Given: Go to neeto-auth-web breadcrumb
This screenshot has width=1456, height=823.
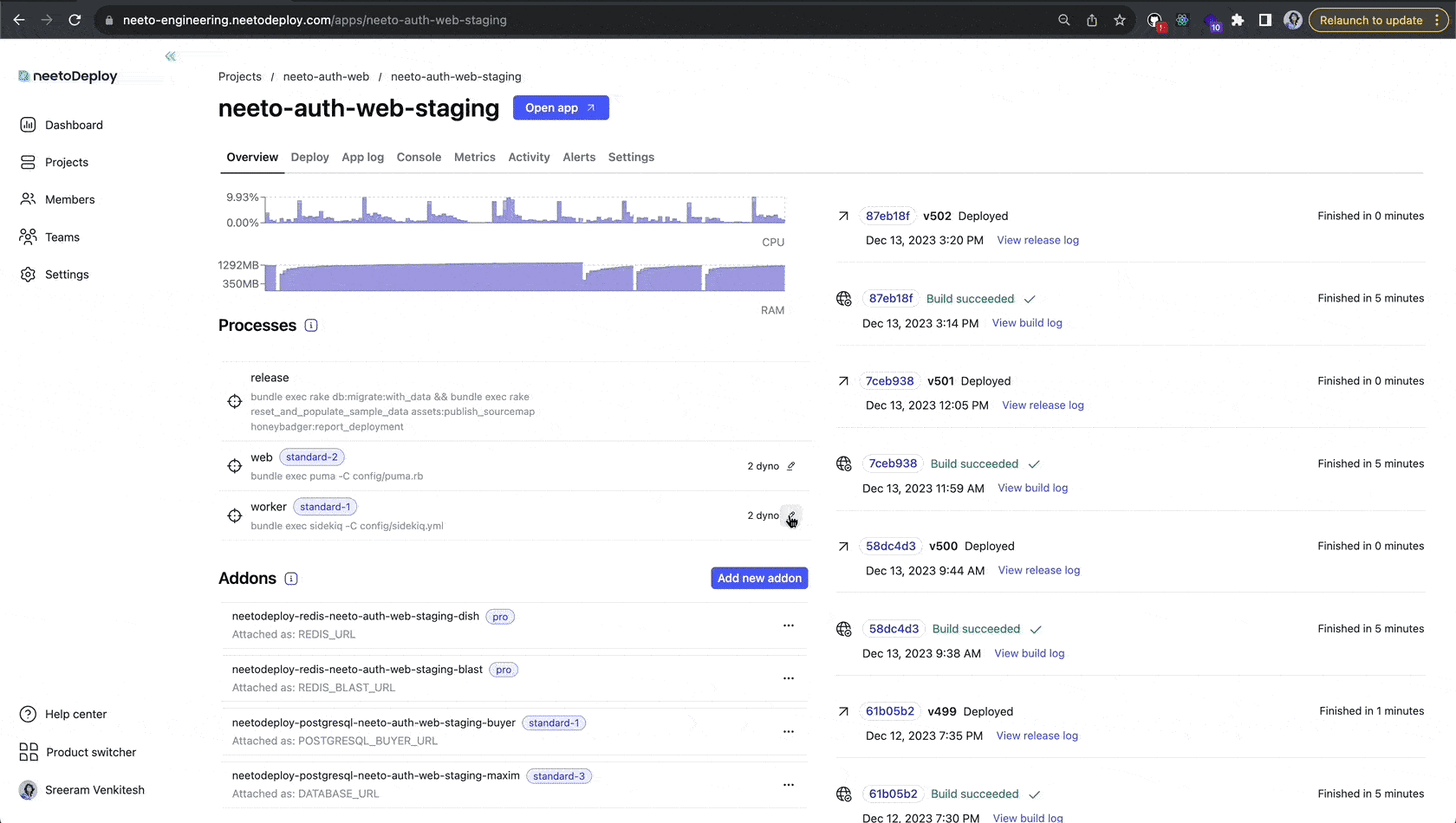Looking at the screenshot, I should coord(326,76).
